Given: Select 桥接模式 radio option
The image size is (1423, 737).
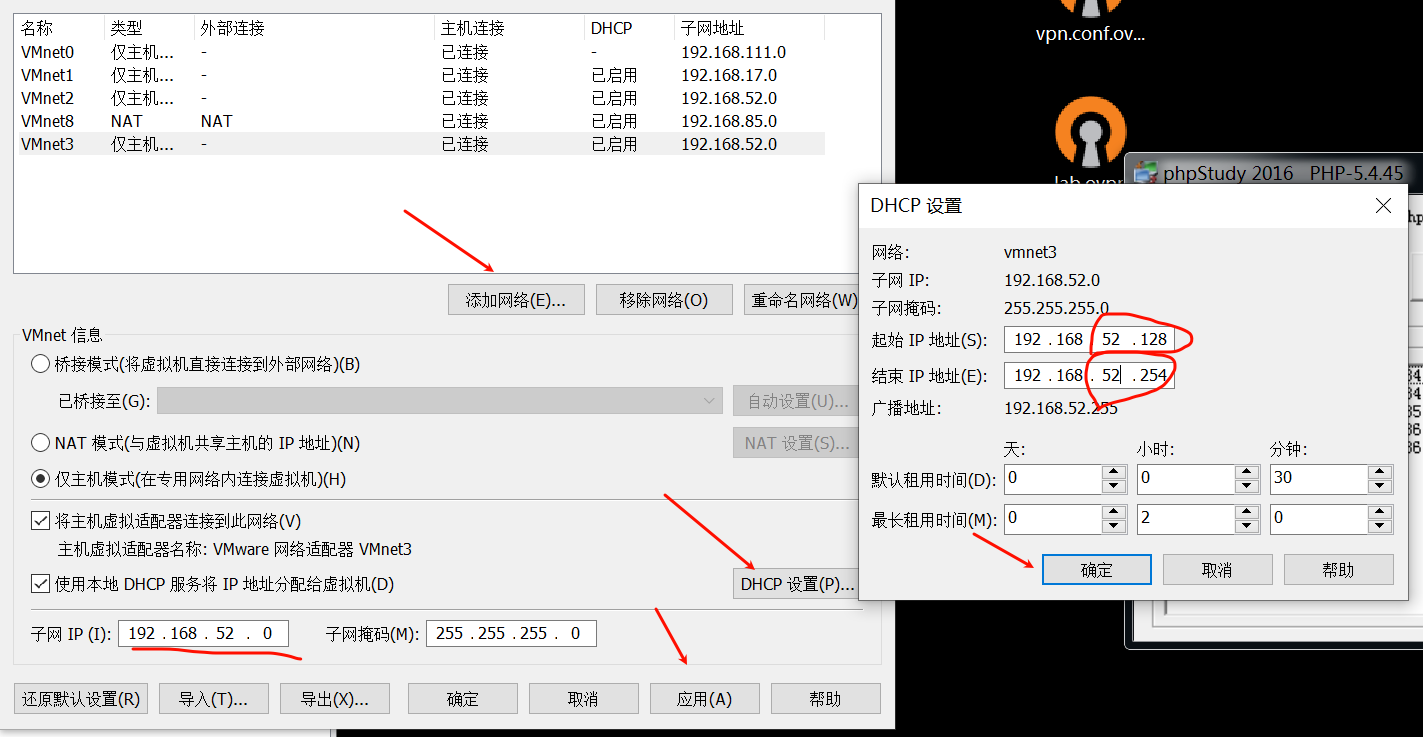Looking at the screenshot, I should pyautogui.click(x=41, y=364).
